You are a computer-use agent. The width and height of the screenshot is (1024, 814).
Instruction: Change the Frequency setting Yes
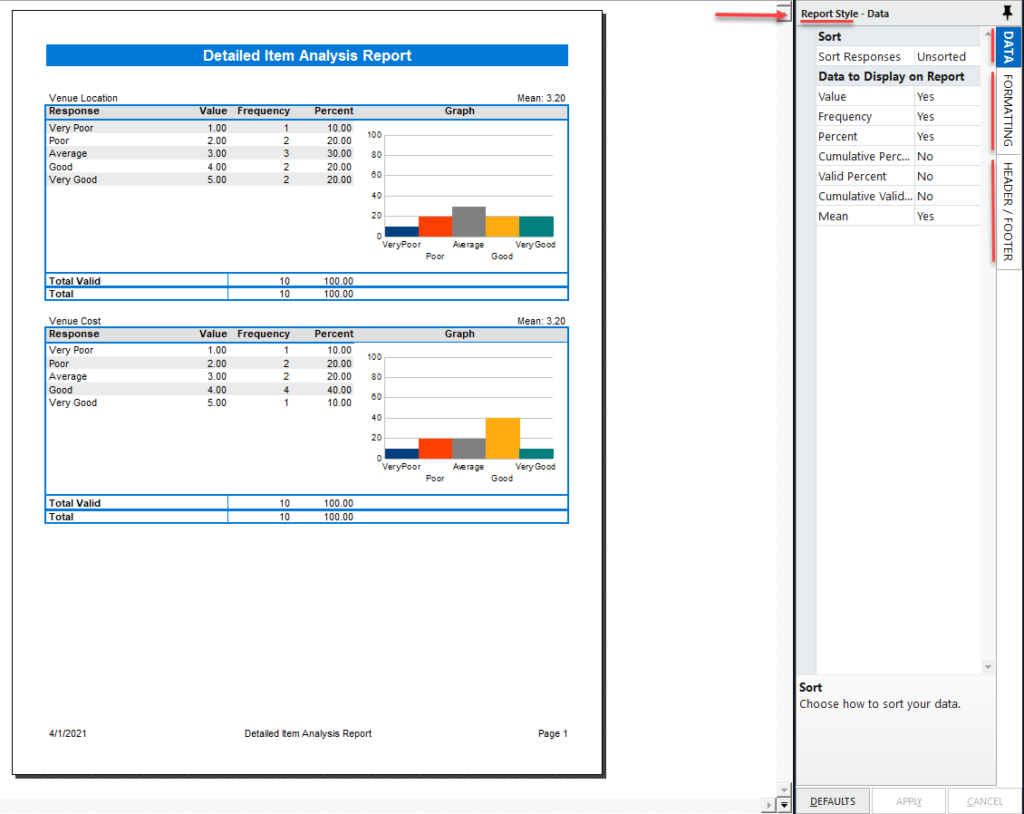(947, 116)
